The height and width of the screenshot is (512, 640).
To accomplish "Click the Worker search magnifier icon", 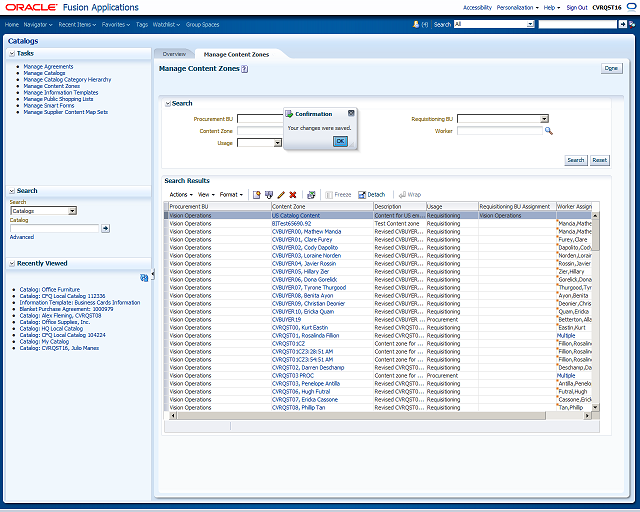I will coord(549,131).
